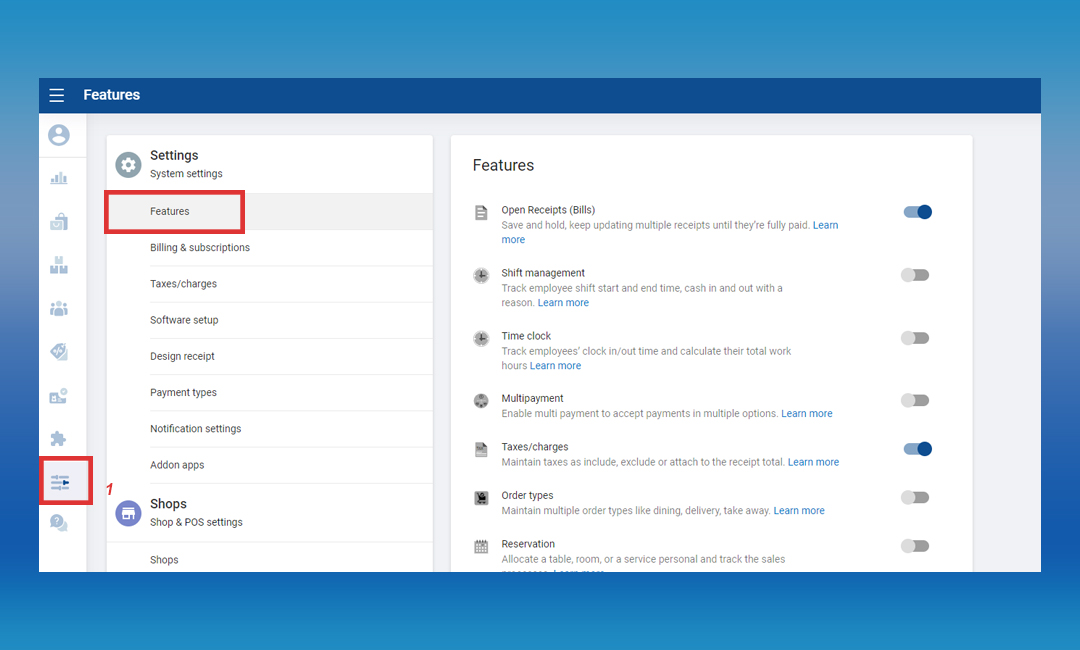Turn off the Taxes/charges feature toggle

tap(917, 449)
